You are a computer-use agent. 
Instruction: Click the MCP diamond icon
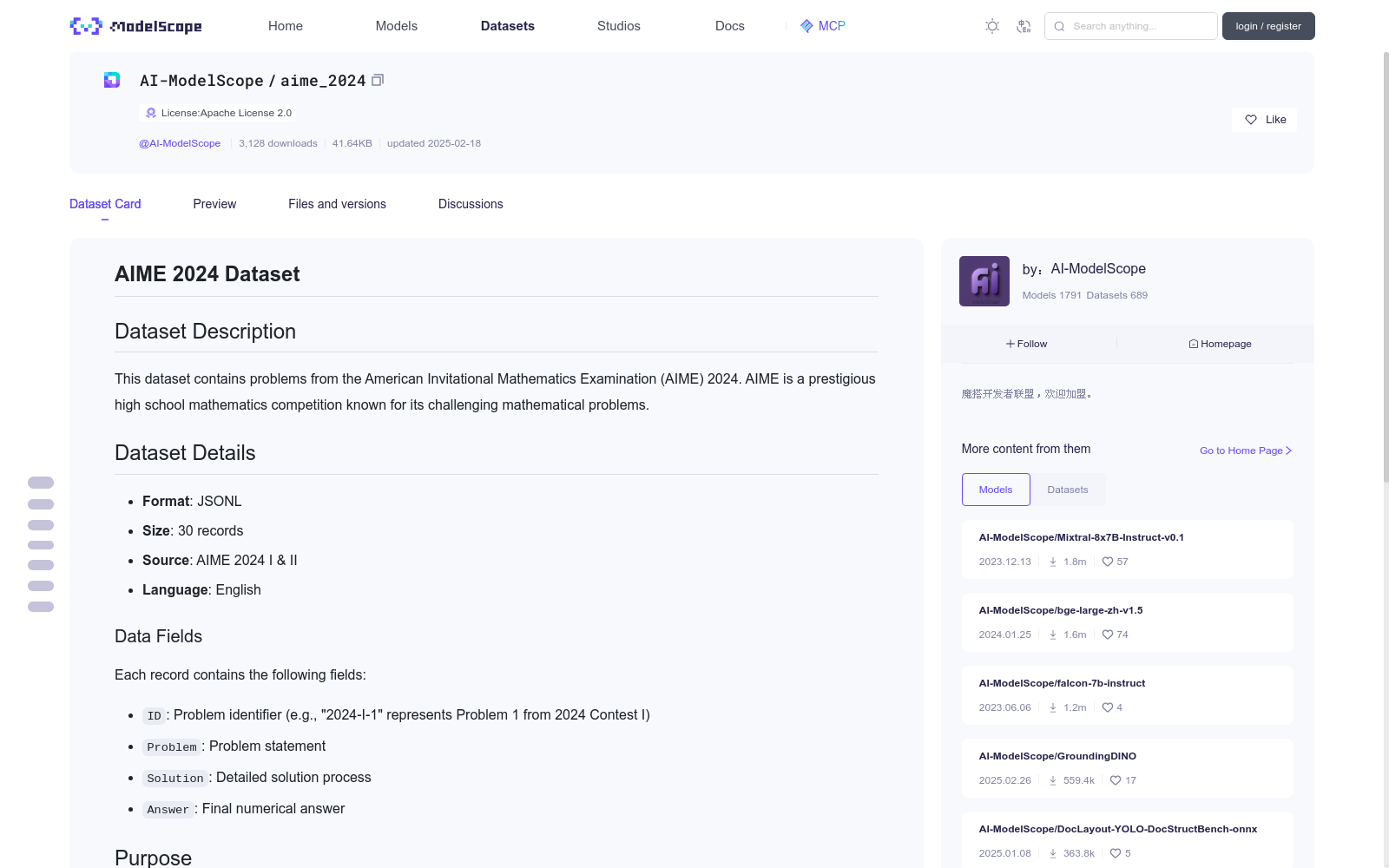(x=806, y=26)
